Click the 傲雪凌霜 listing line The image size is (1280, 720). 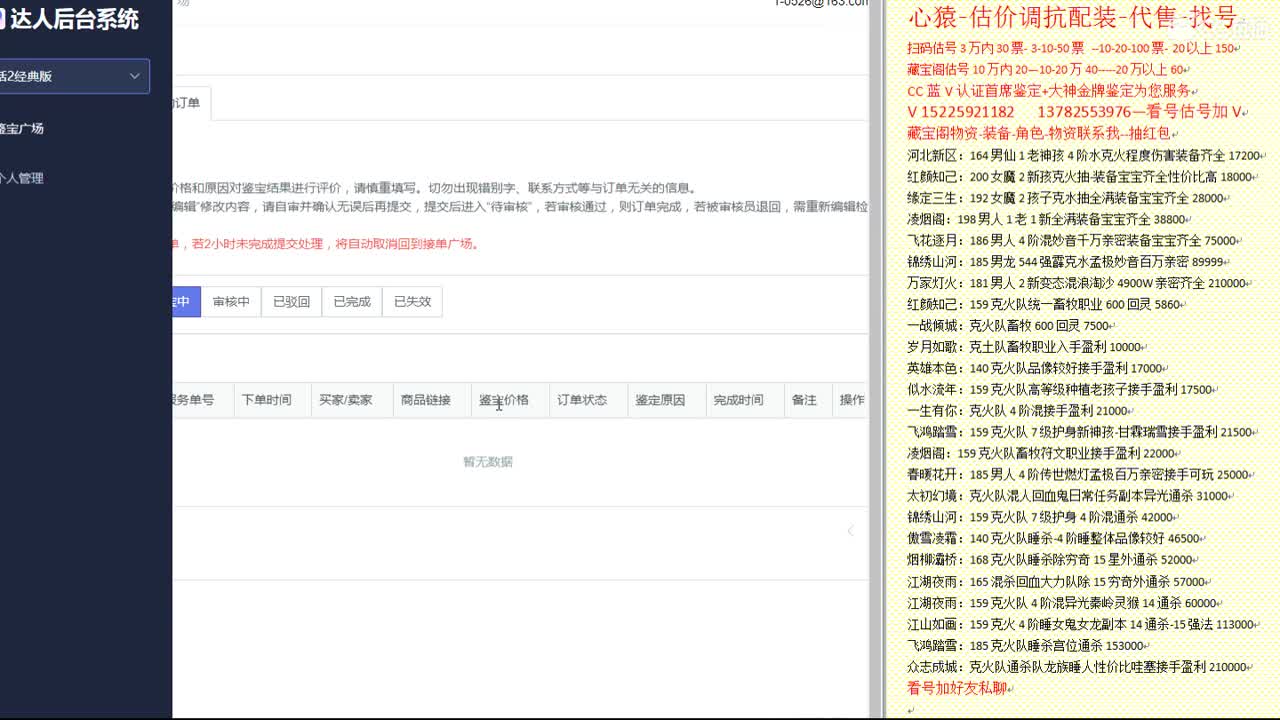(x=1057, y=539)
